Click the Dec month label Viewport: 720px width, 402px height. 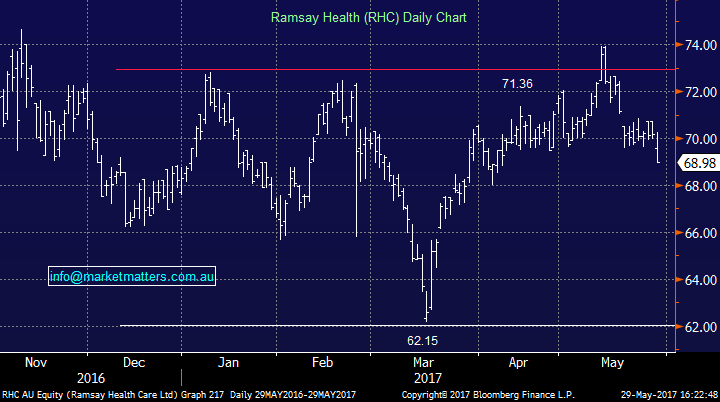point(134,362)
